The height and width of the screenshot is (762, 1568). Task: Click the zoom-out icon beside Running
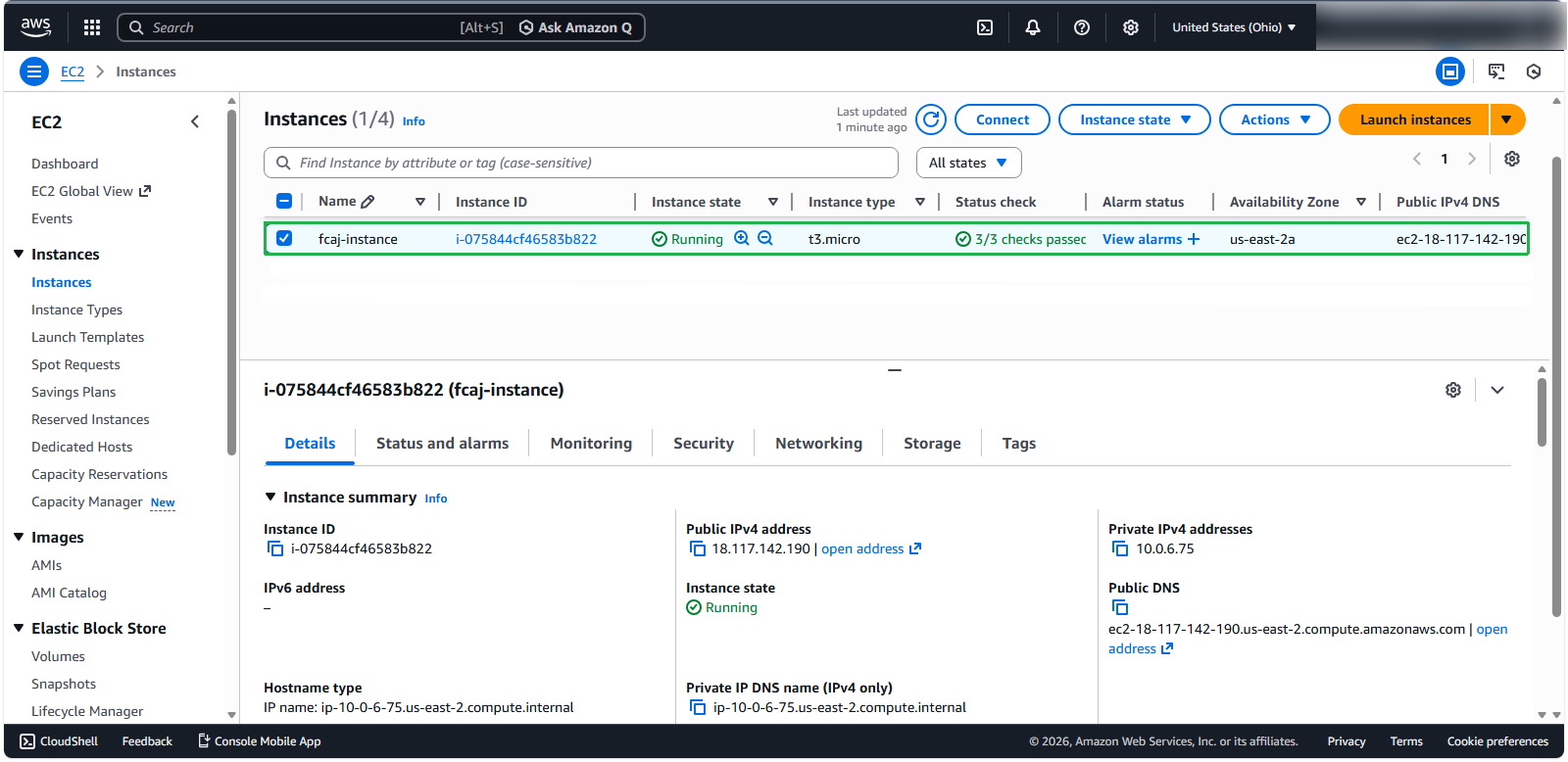(765, 238)
